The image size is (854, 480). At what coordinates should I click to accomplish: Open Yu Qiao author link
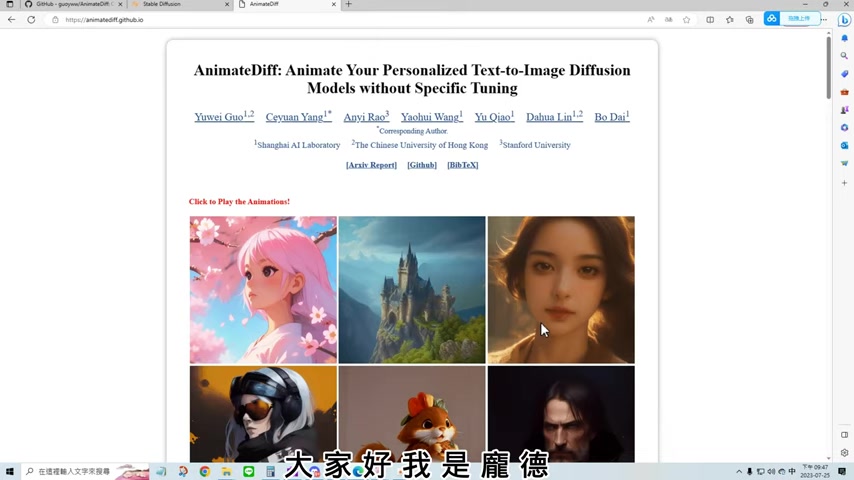click(494, 116)
